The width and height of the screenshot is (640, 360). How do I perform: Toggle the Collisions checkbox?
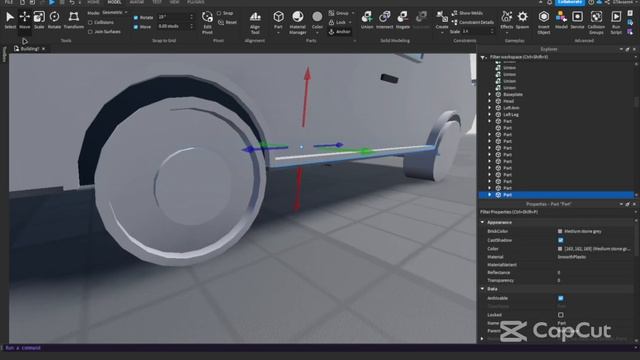click(90, 22)
